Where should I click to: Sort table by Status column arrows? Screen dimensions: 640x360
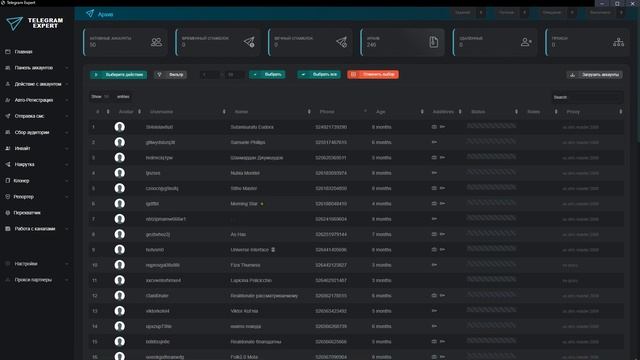516,112
